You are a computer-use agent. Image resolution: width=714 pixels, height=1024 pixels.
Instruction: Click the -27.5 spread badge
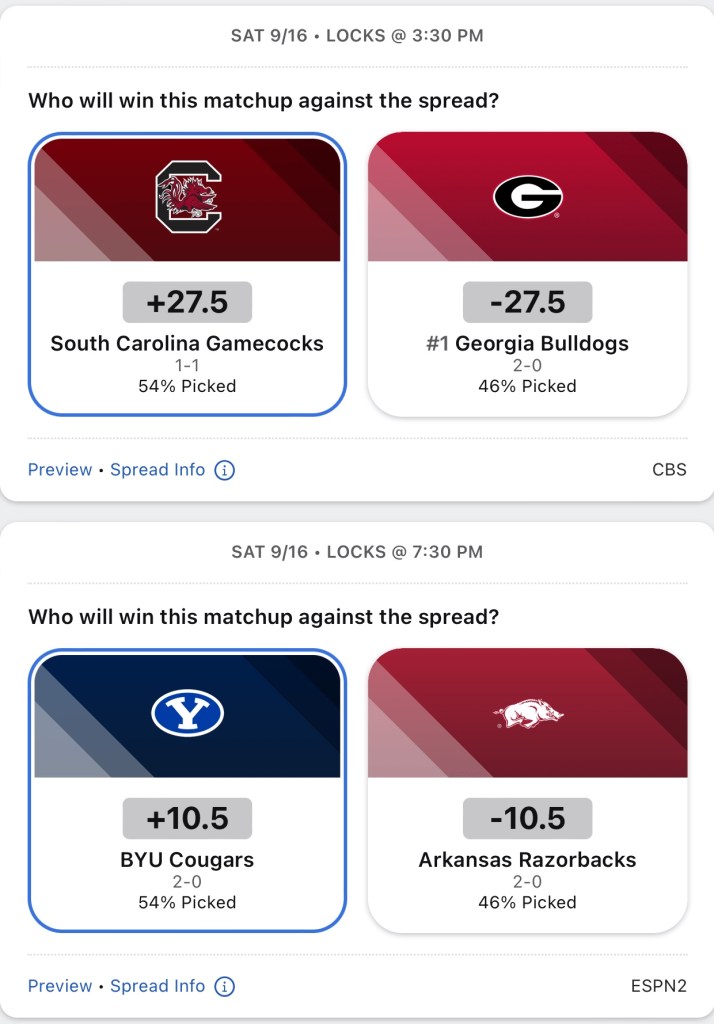point(527,302)
